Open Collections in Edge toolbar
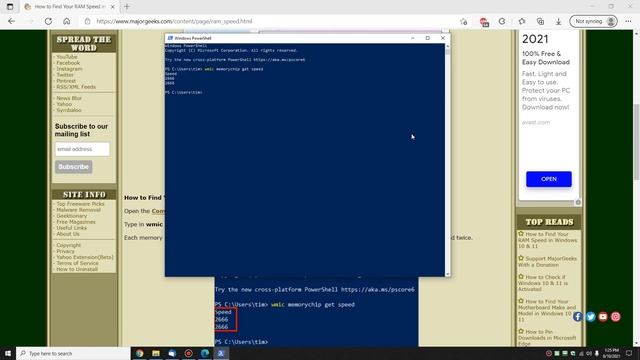Viewport: 640px width, 360px height. tap(540, 21)
